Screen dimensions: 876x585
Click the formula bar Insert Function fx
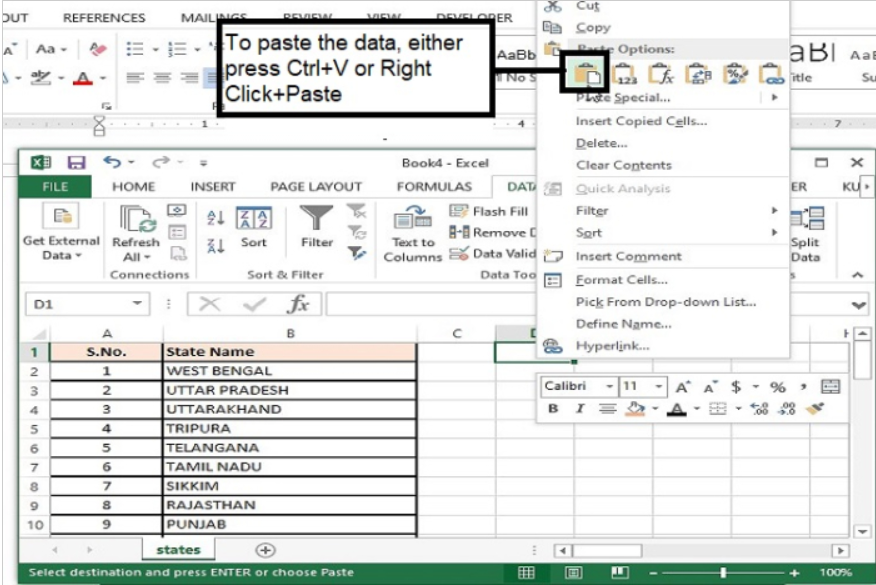[298, 304]
